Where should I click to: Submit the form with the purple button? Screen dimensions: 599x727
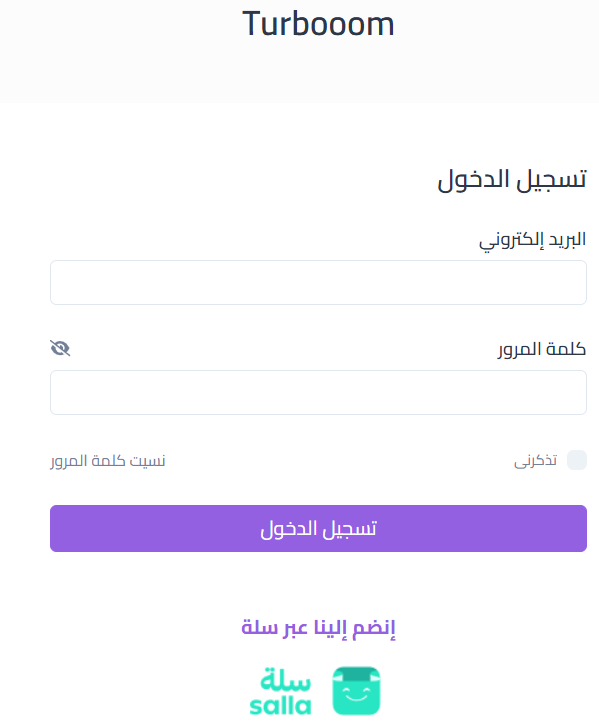319,529
